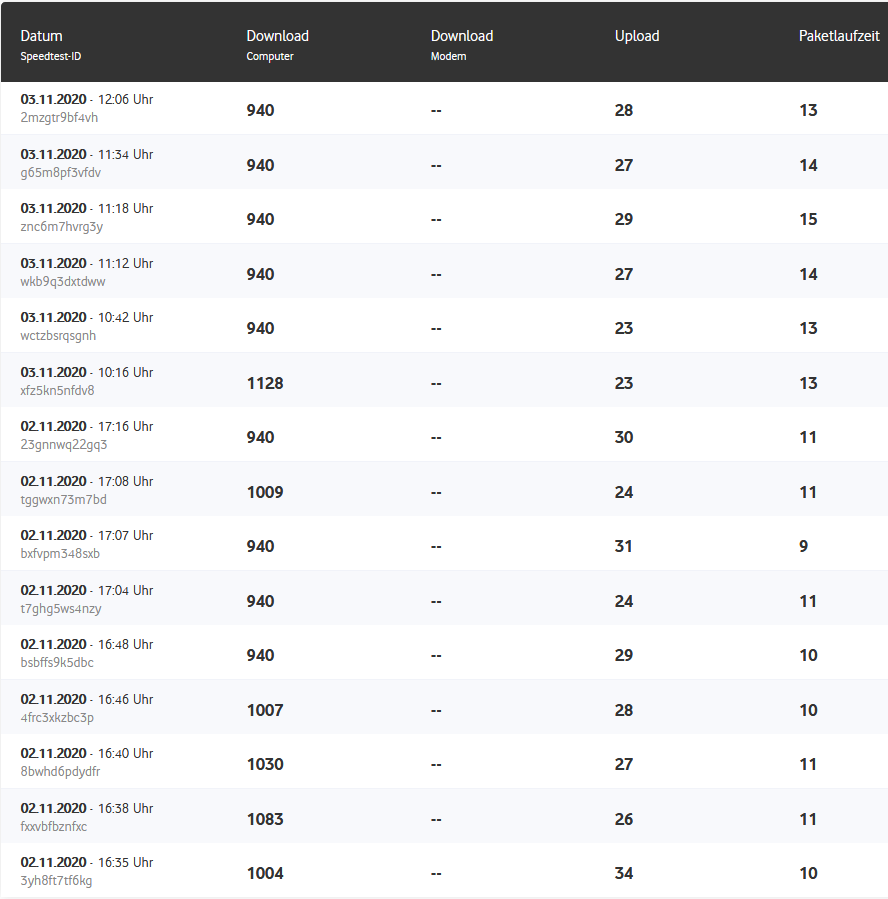Screen dimensions: 888x899
Task: Select the 03.11.2020 11:34 Uhr row
Action: click(86, 155)
